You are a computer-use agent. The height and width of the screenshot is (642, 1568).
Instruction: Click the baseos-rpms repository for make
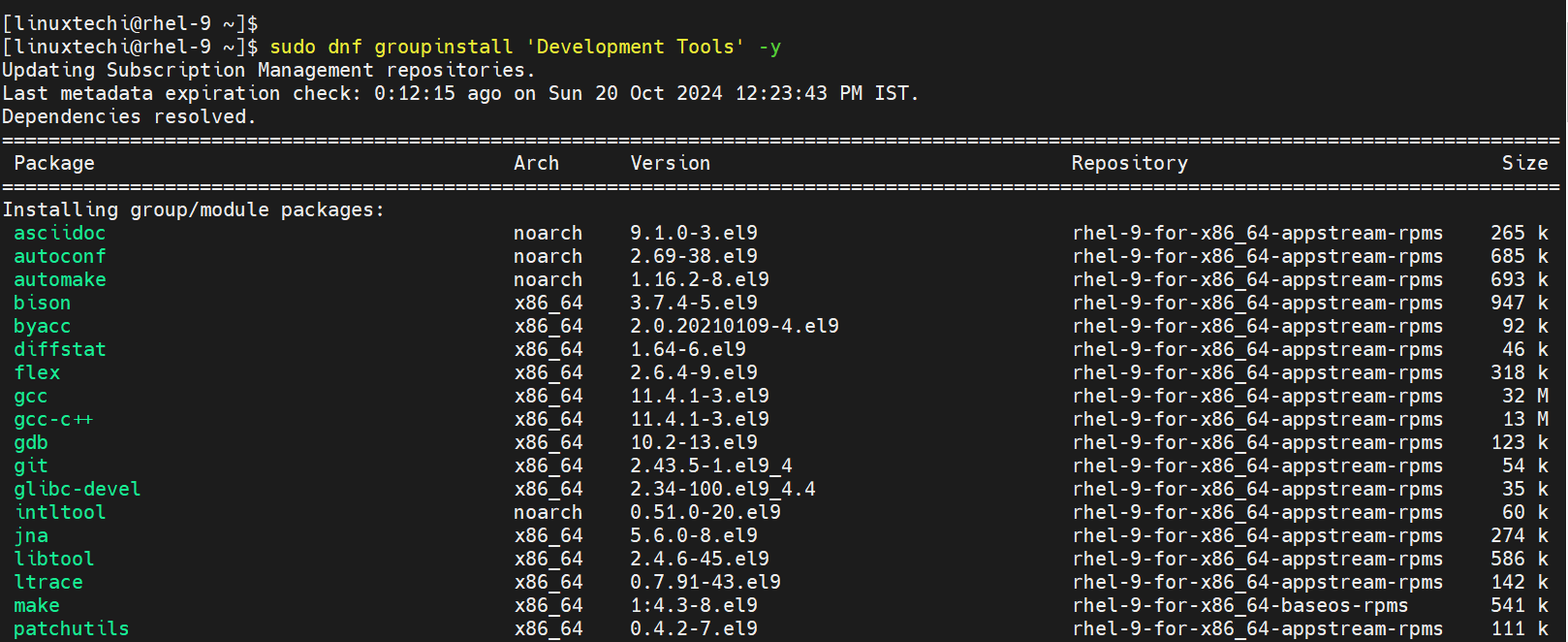point(1239,605)
